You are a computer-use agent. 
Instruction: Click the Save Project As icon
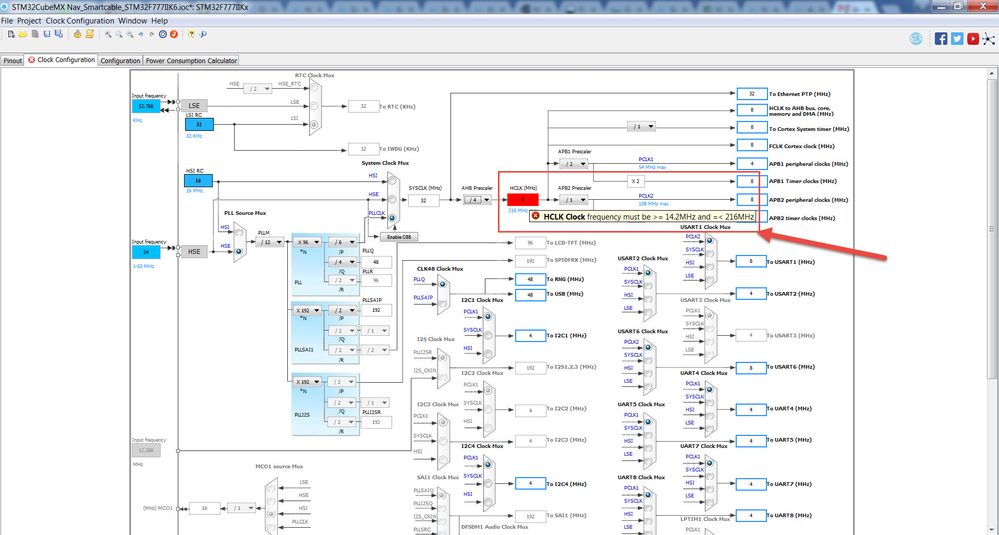point(59,34)
